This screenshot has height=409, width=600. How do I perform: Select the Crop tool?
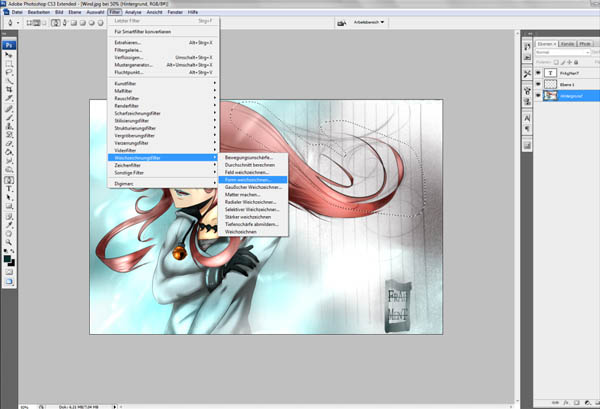9,89
